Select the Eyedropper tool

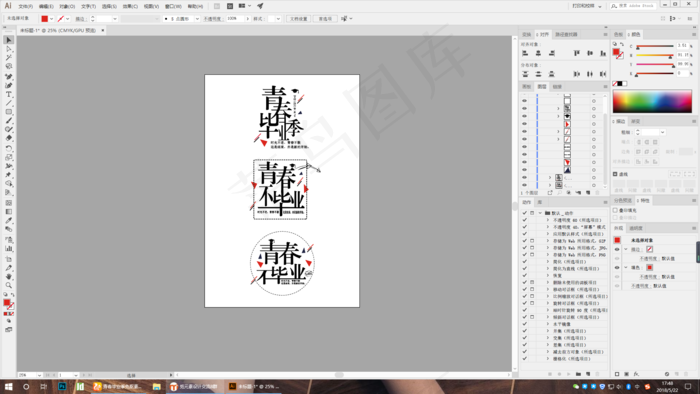click(8, 220)
